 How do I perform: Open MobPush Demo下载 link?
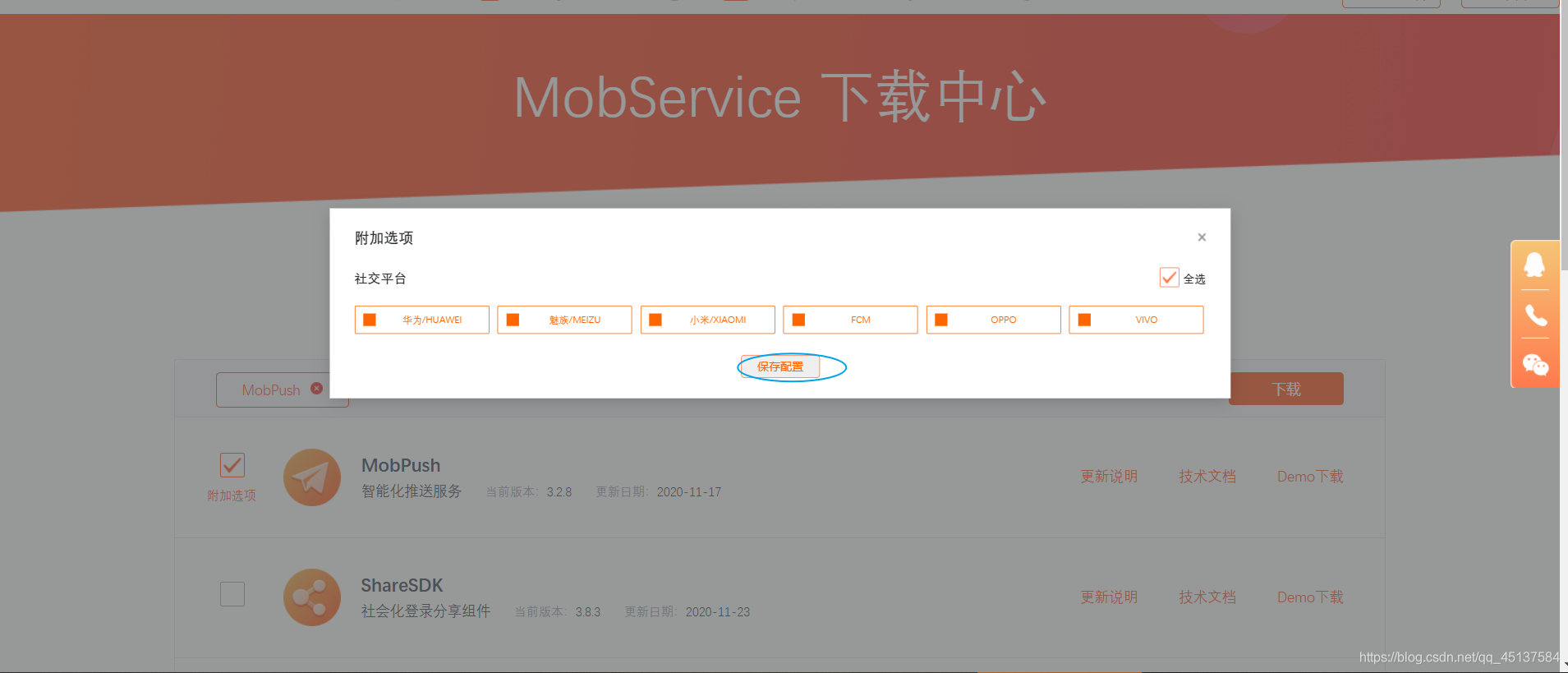[x=1310, y=477]
